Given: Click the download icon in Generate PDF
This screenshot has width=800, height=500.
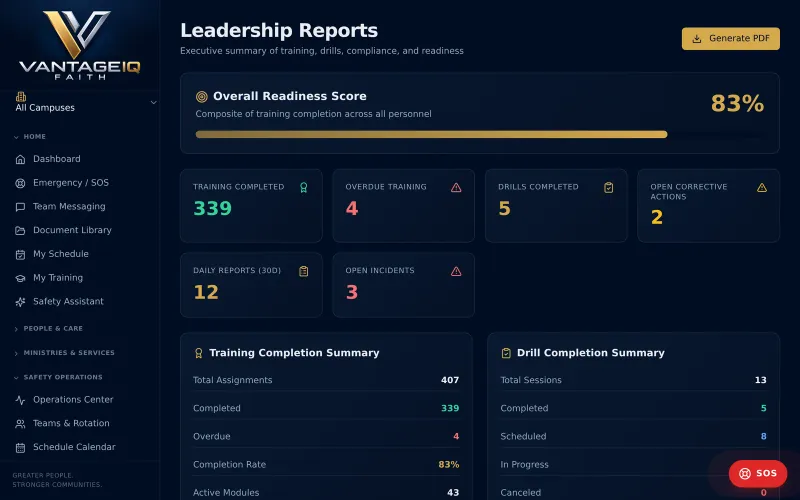Looking at the screenshot, I should [696, 39].
